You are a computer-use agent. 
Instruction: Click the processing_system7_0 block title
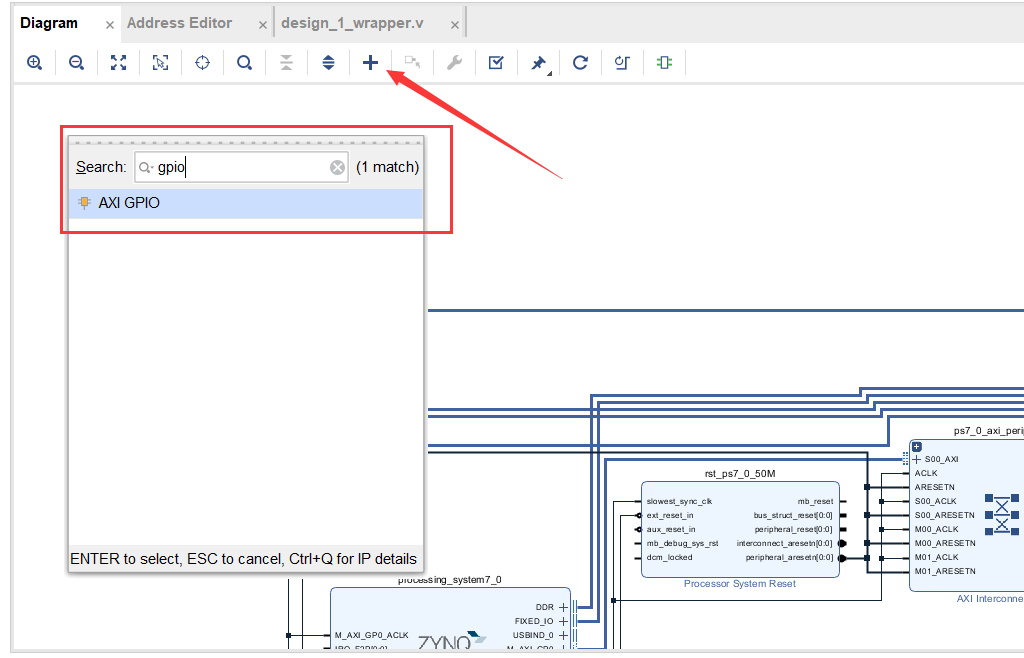click(450, 580)
